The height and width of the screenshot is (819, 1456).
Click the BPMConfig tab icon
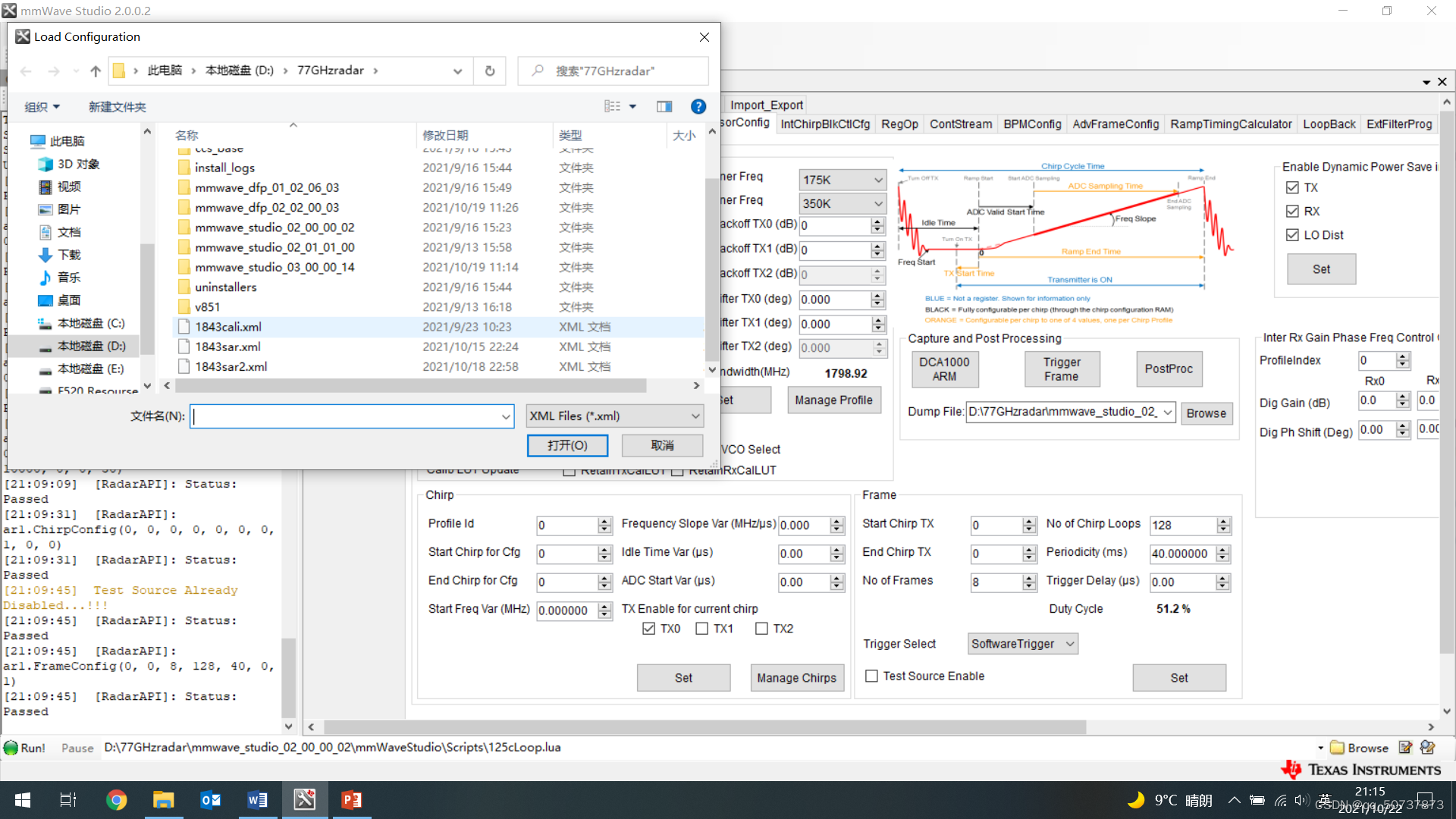click(1030, 124)
